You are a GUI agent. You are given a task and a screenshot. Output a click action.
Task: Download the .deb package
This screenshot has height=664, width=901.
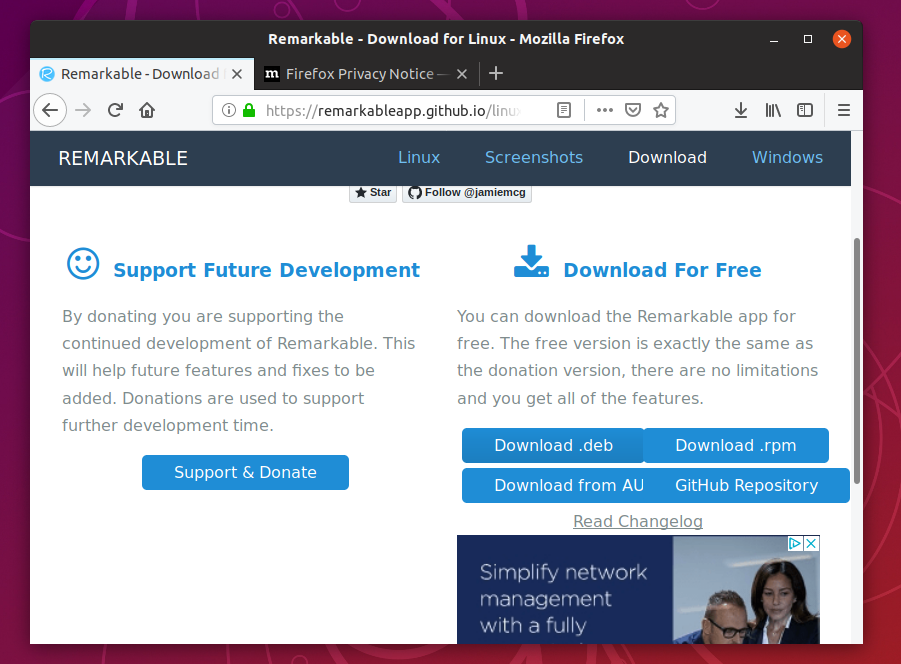553,445
